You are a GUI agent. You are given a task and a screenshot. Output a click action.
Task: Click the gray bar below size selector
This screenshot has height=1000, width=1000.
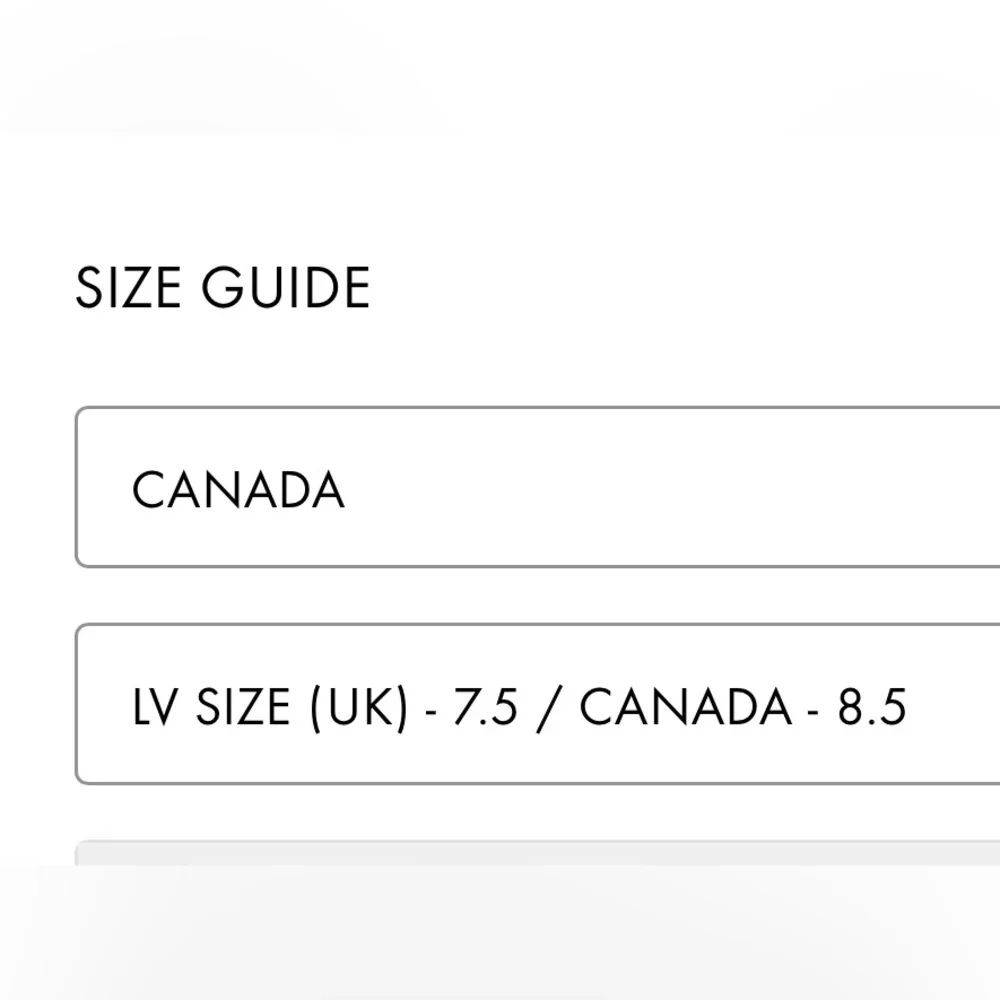tap(538, 853)
